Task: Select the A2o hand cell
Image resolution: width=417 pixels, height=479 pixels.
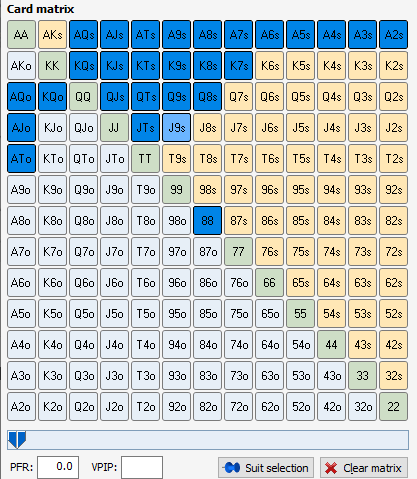Action: [21, 407]
